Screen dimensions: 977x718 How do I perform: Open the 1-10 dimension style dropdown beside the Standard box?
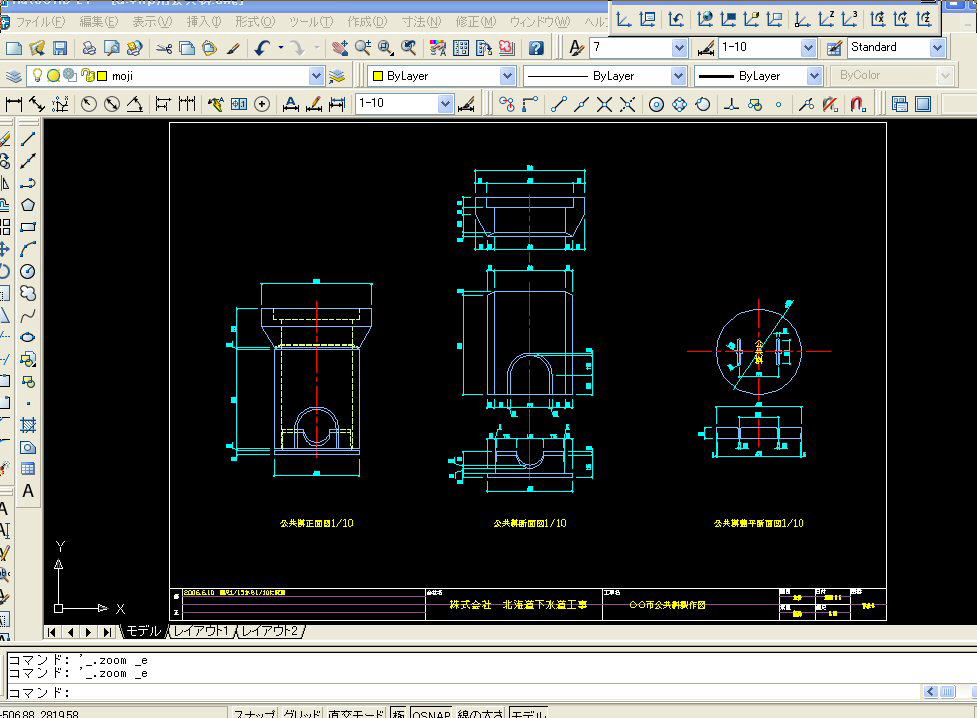coord(808,47)
